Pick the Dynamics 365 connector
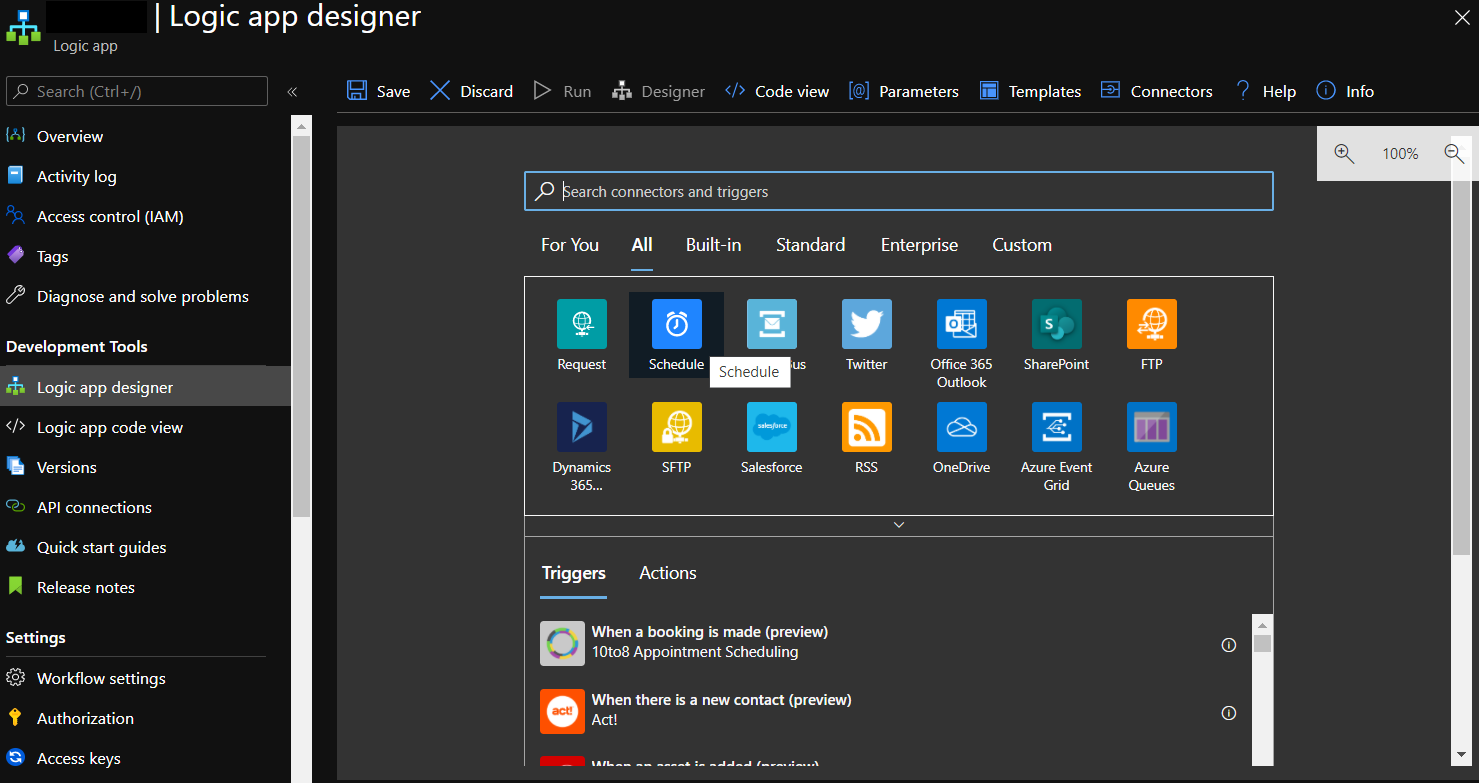Image resolution: width=1479 pixels, height=783 pixels. [x=582, y=427]
